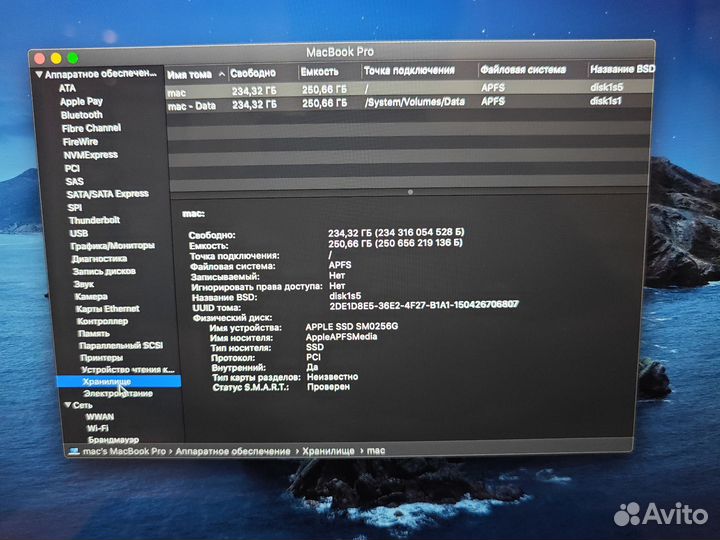Click the AppleAPFSMedia value

pyautogui.click(x=341, y=337)
